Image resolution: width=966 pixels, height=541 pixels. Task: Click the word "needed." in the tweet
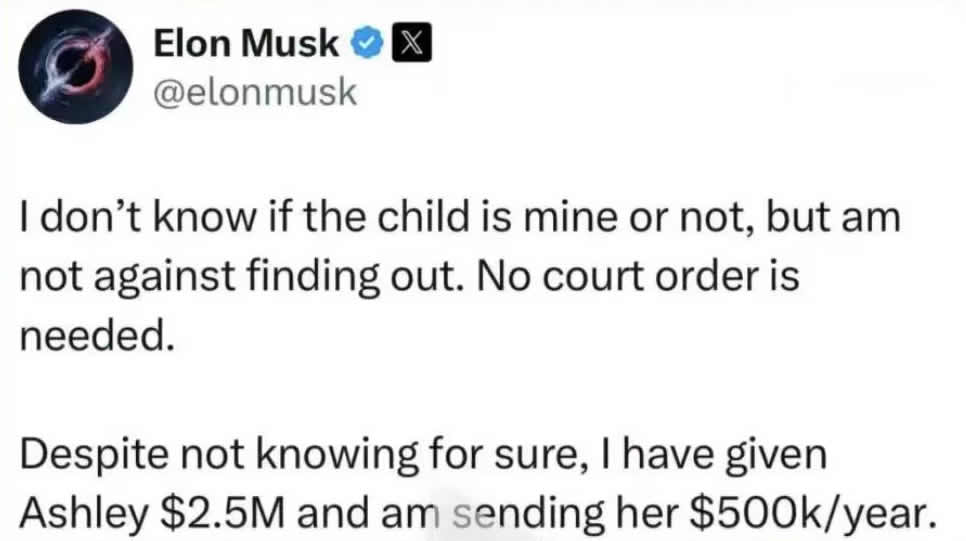tap(97, 336)
